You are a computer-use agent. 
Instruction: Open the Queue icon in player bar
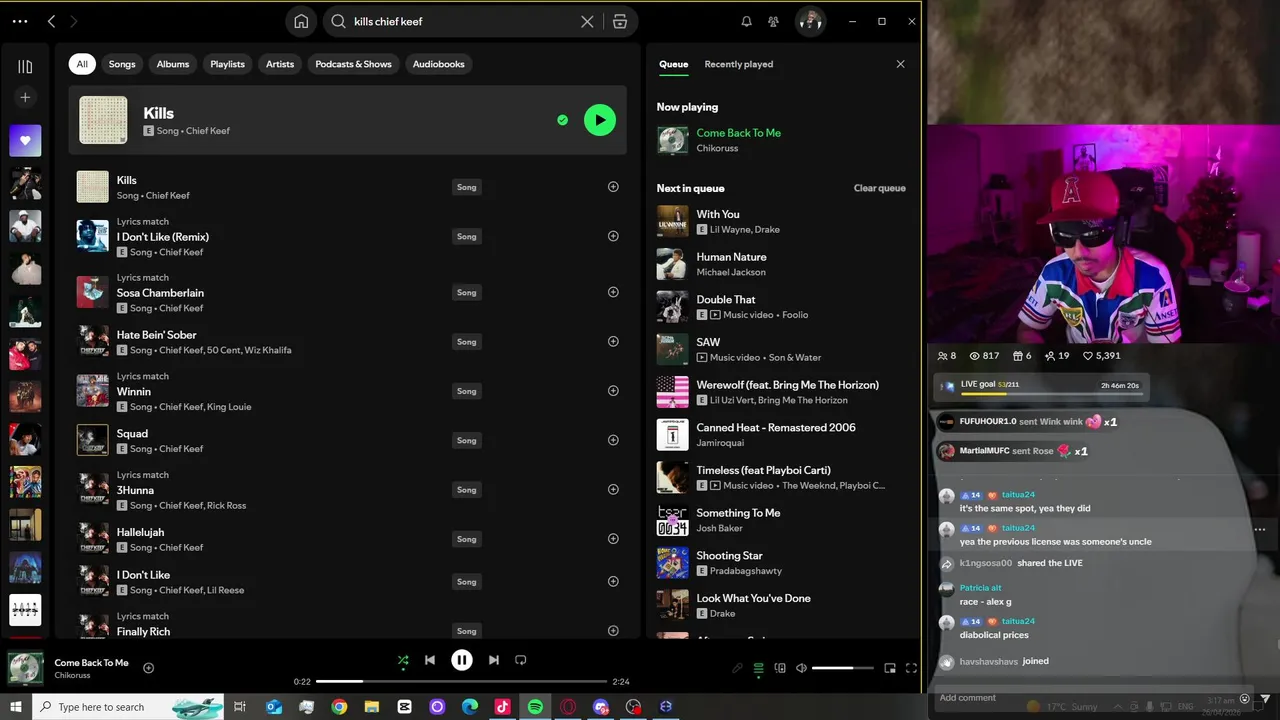point(758,668)
